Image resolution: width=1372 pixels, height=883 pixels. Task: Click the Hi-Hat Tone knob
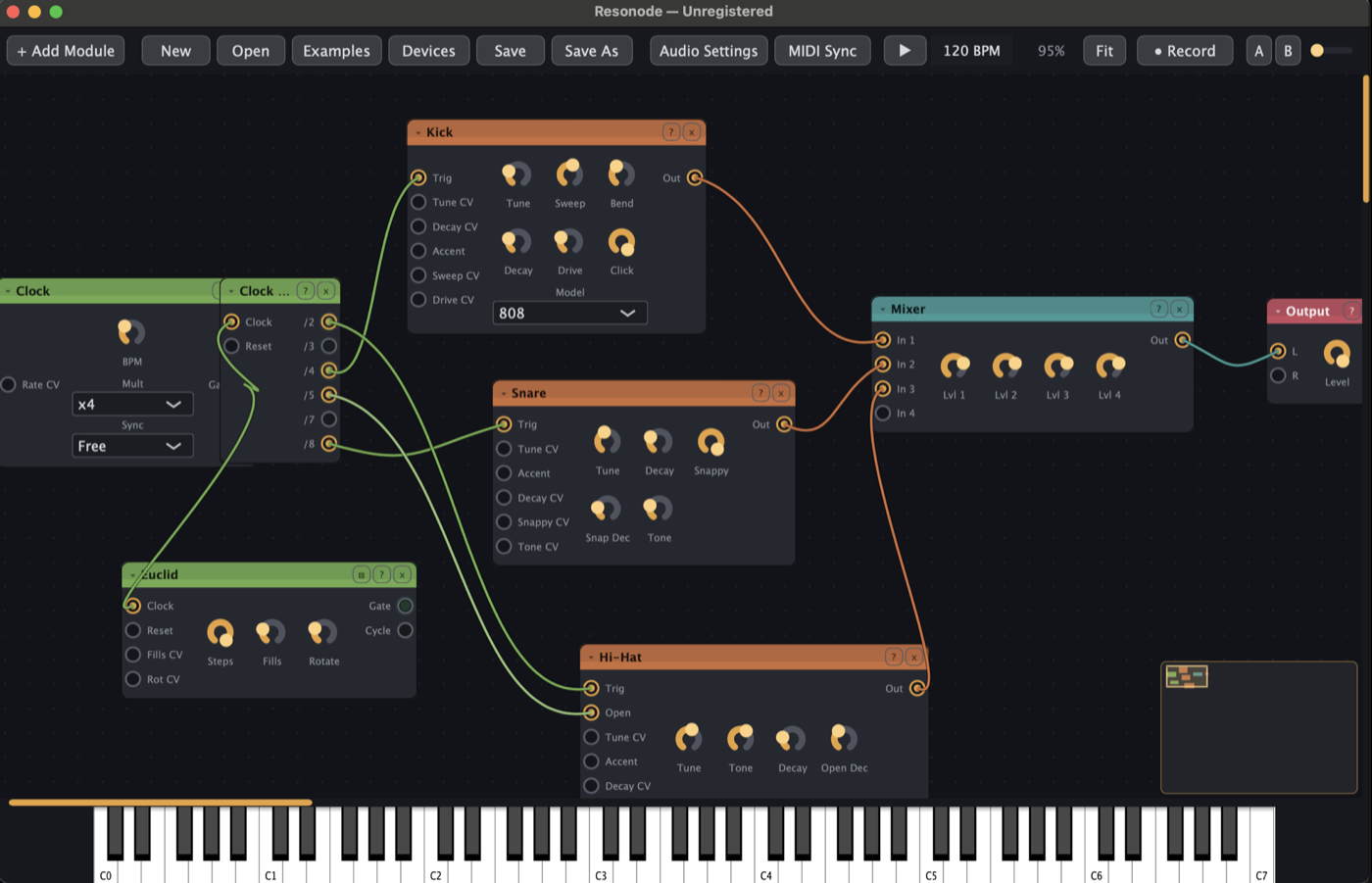[x=741, y=738]
